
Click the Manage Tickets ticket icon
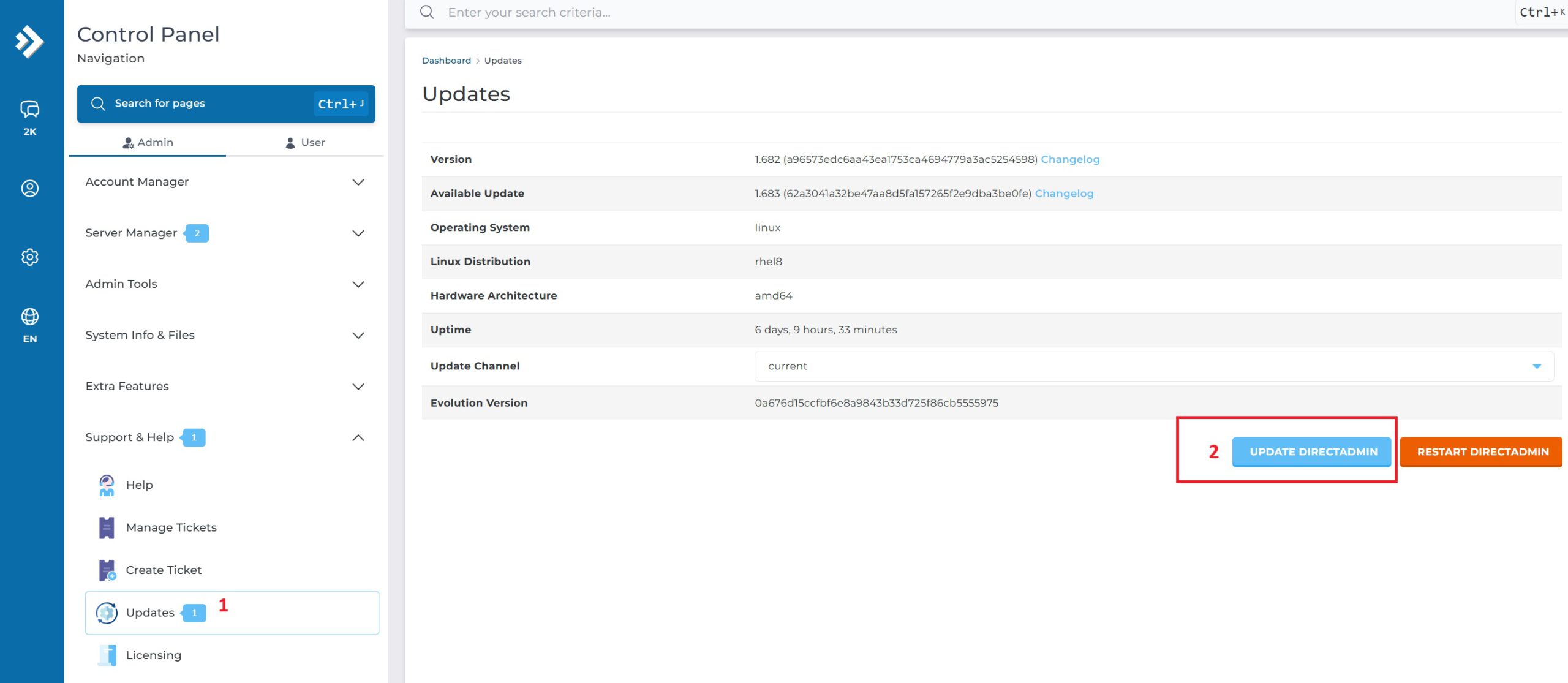pos(107,527)
